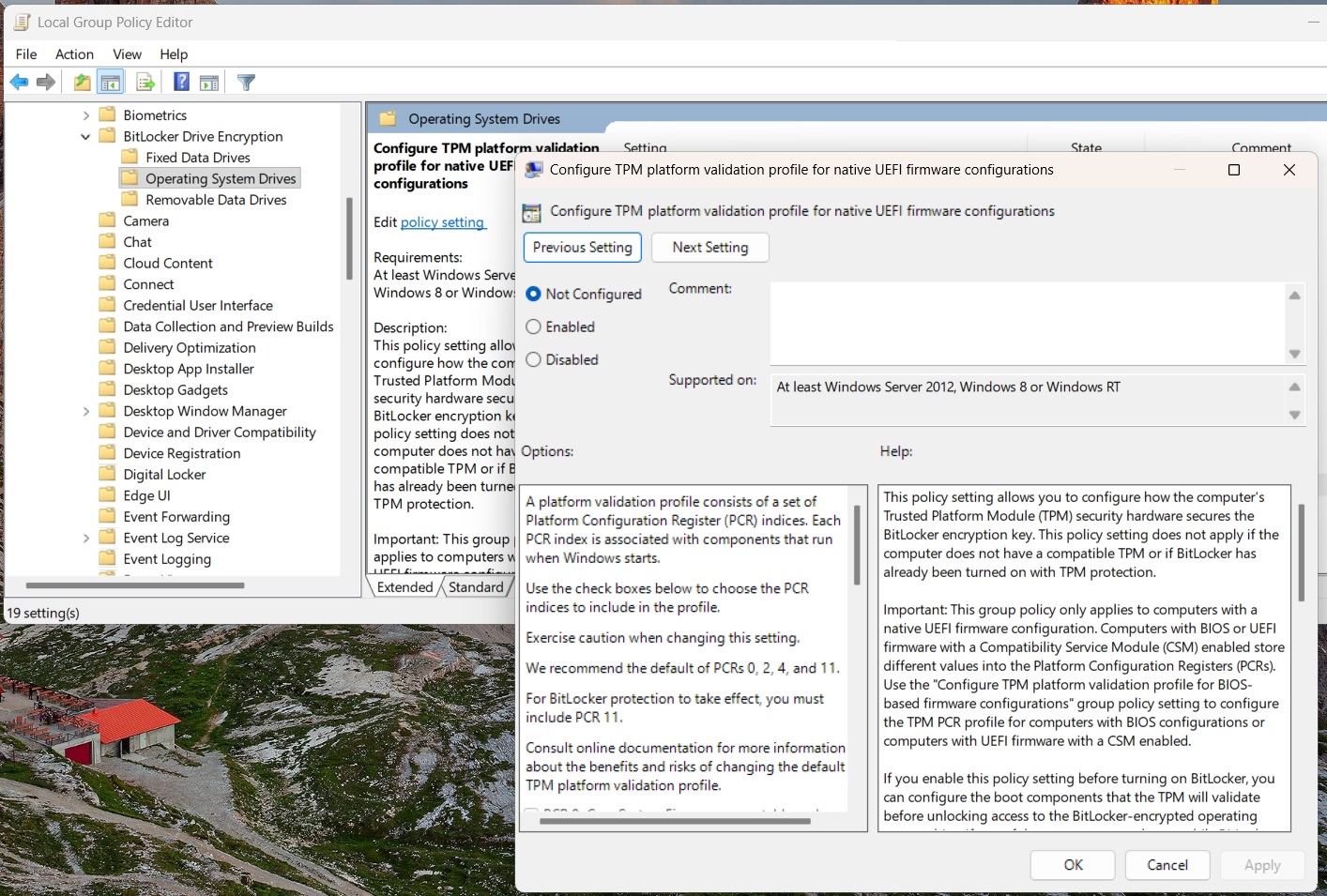
Task: Click the Back navigation arrow
Action: [19, 82]
